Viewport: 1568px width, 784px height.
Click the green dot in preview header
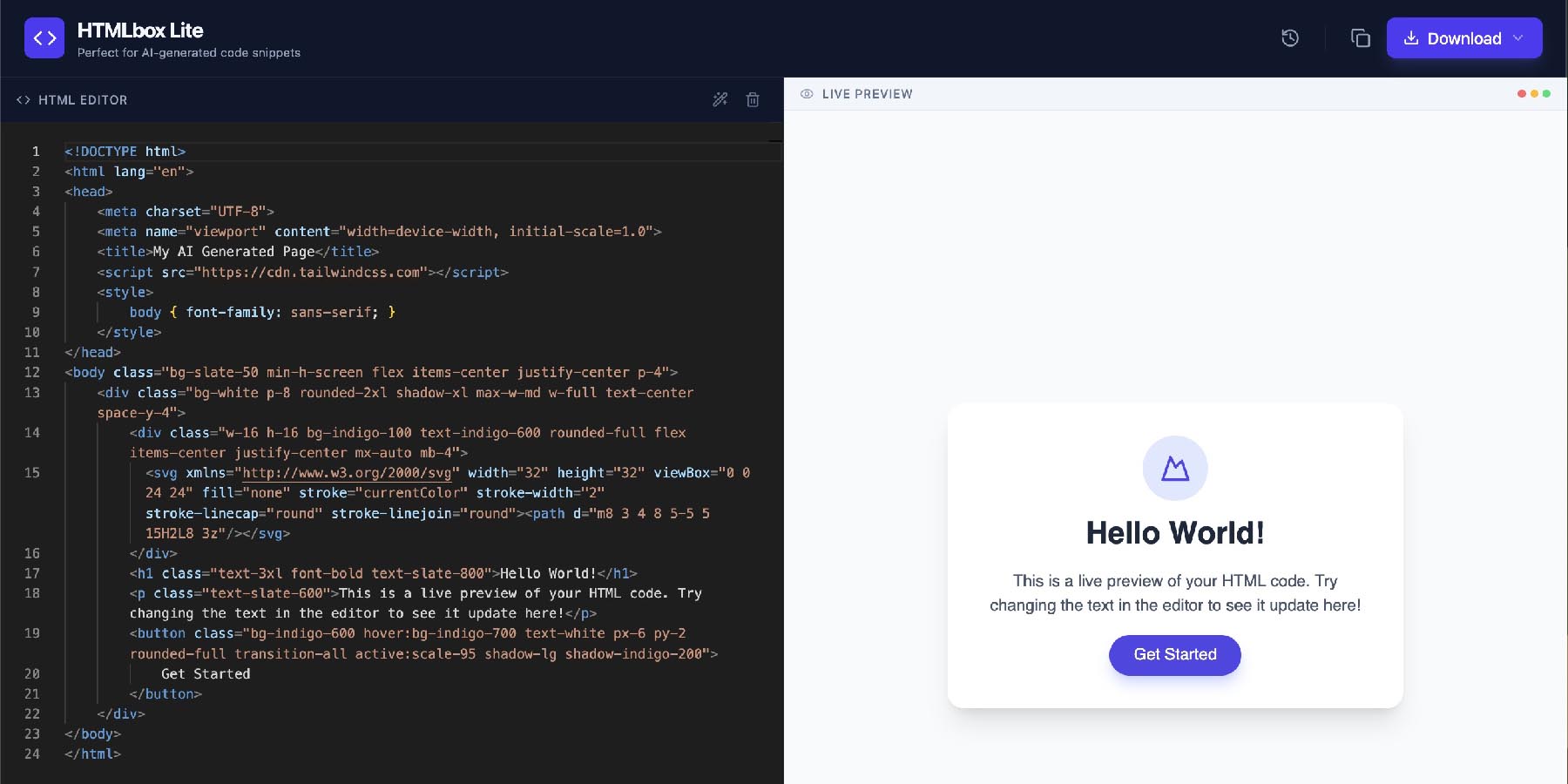pyautogui.click(x=1546, y=94)
